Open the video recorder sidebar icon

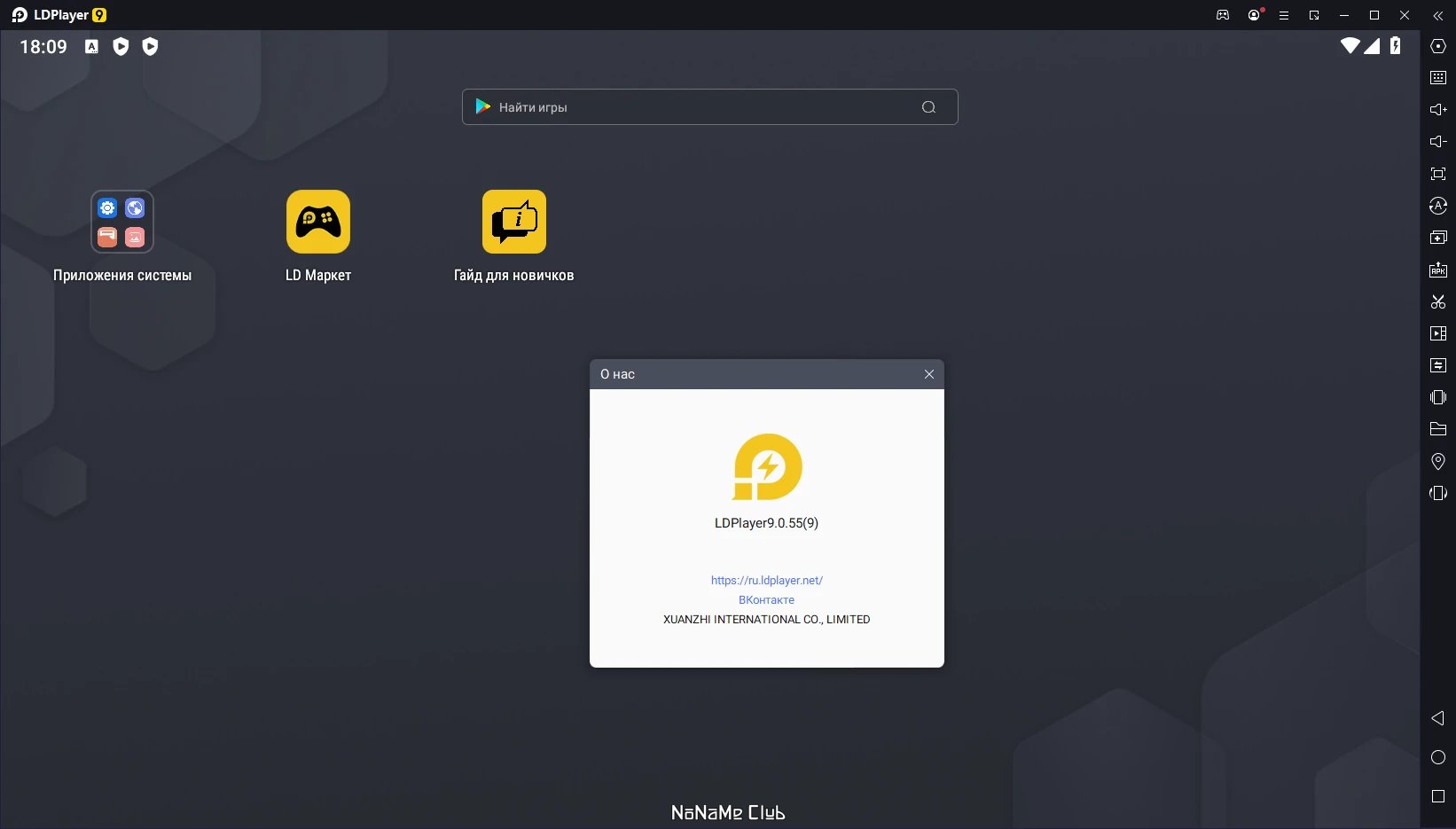pyautogui.click(x=1438, y=333)
